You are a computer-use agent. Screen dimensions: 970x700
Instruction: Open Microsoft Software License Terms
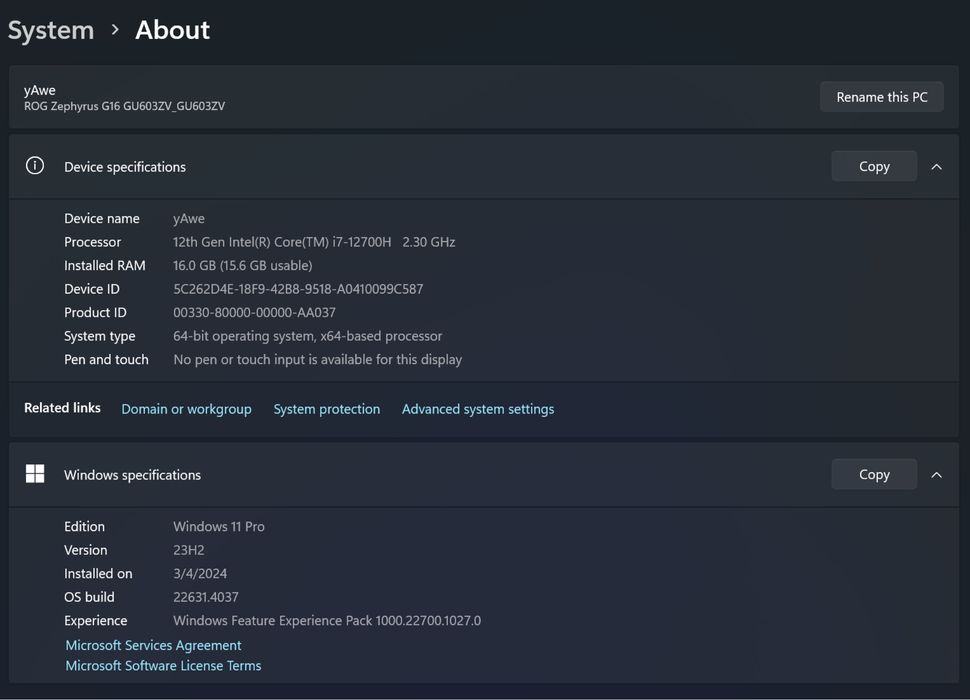click(x=163, y=666)
